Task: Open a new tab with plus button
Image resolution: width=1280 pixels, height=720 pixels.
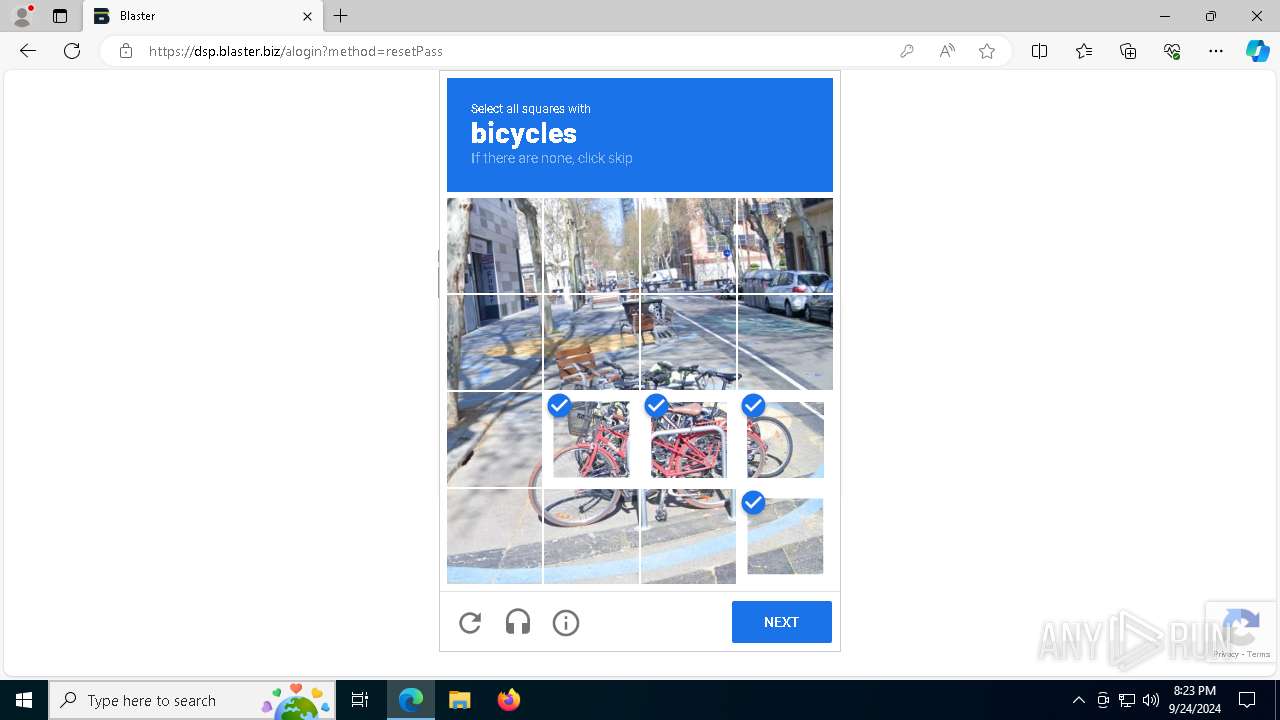Action: tap(341, 16)
